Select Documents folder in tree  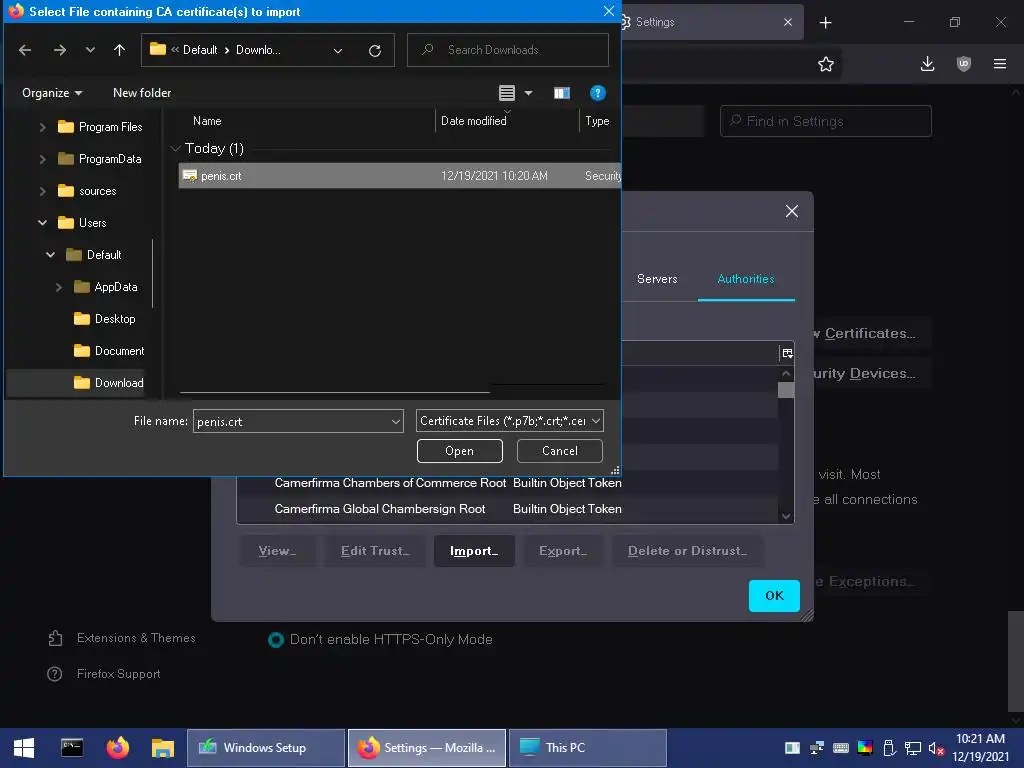[x=109, y=351]
